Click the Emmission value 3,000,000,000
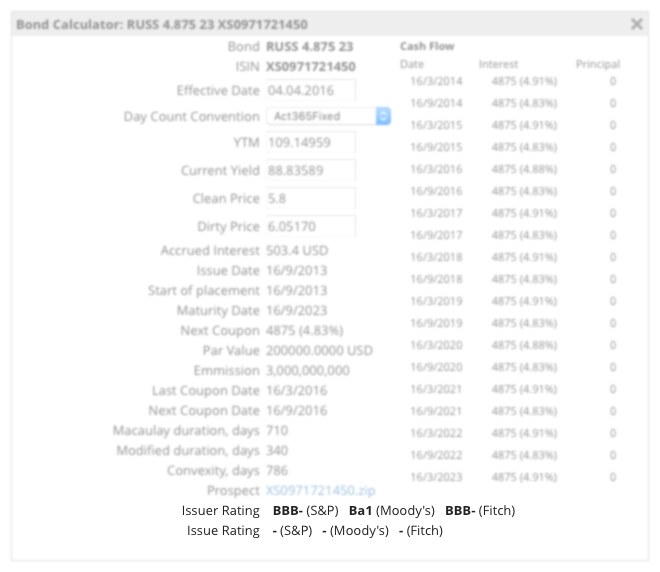The height and width of the screenshot is (572, 660). pos(308,370)
